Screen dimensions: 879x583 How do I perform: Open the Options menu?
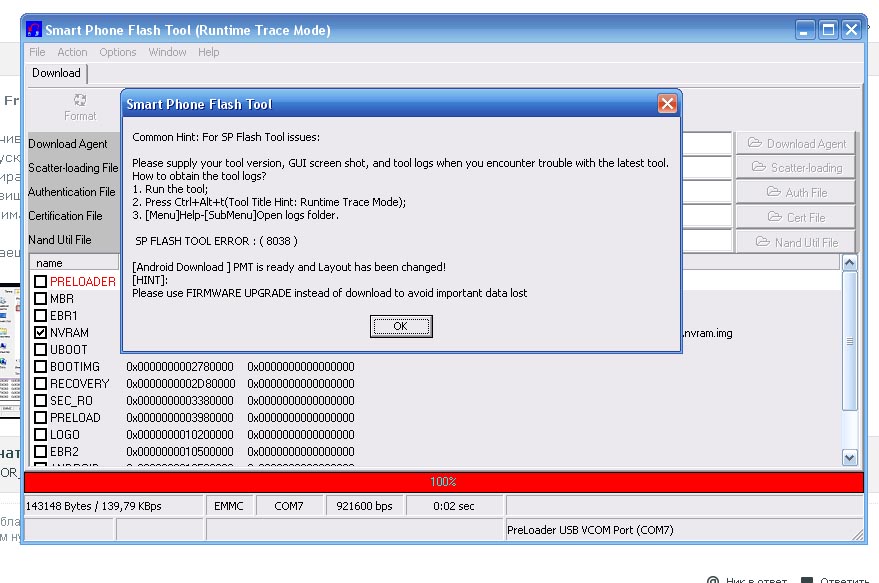pos(117,52)
